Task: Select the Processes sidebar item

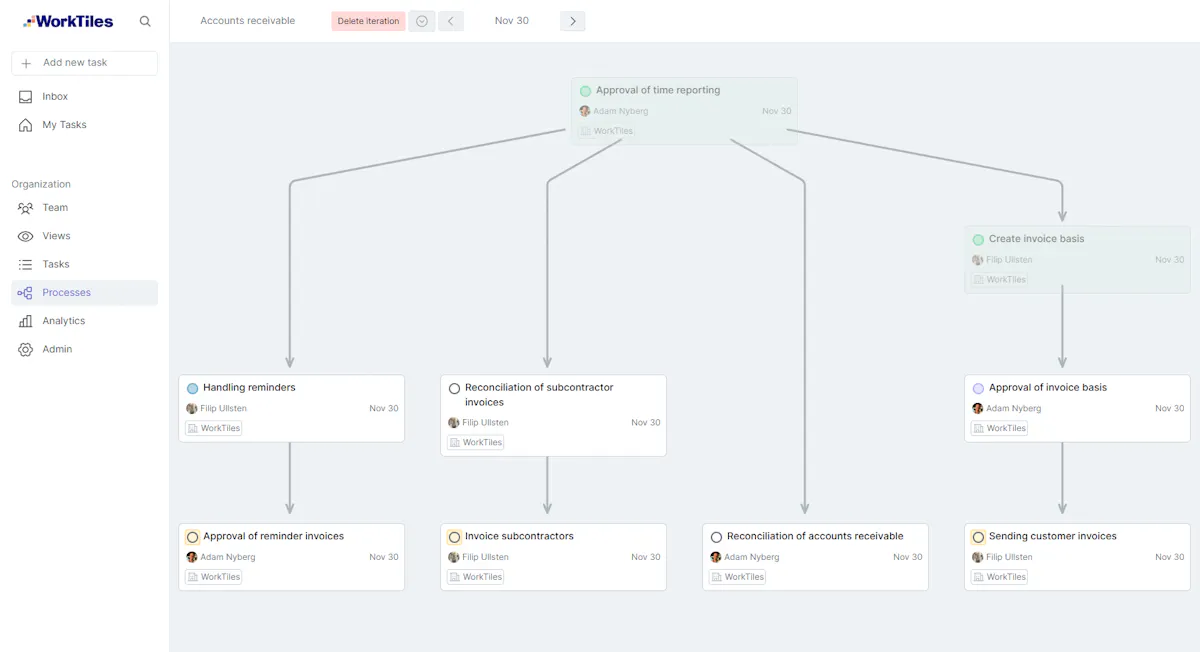Action: [84, 293]
